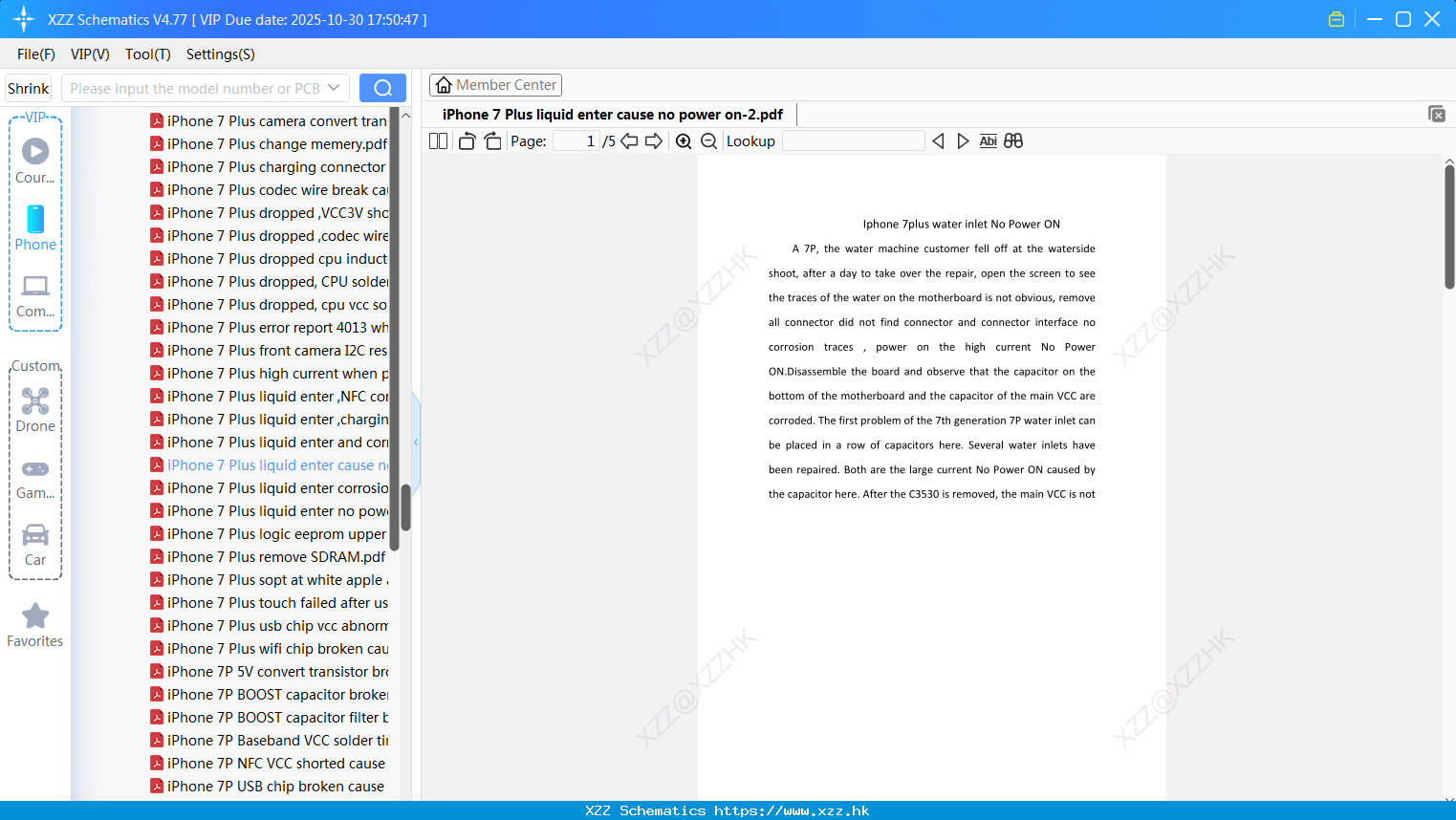Open iPhone 7P BOOST capacitor filter file
Image resolution: width=1456 pixels, height=820 pixels.
click(269, 718)
